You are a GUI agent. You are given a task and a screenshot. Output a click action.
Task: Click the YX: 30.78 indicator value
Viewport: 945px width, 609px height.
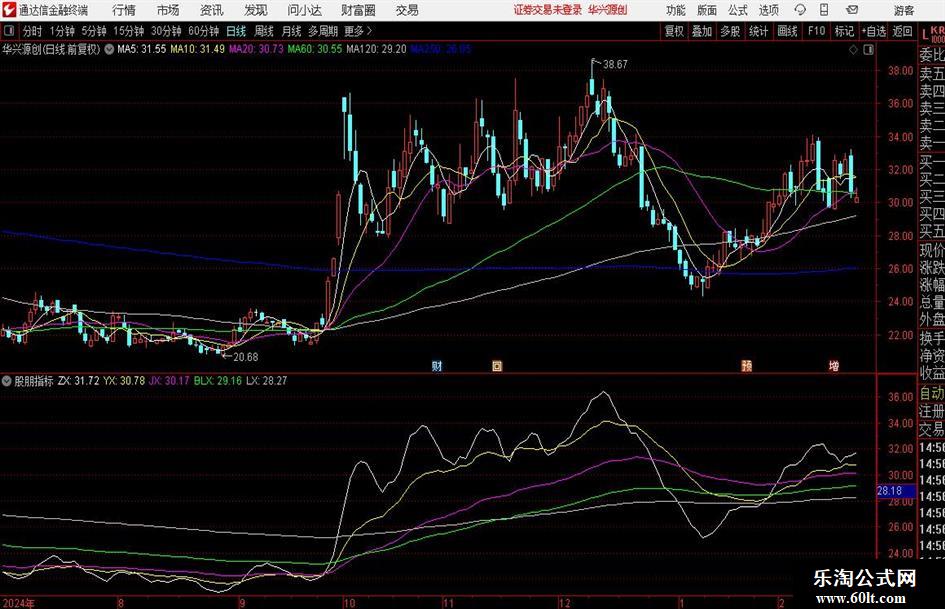(124, 381)
